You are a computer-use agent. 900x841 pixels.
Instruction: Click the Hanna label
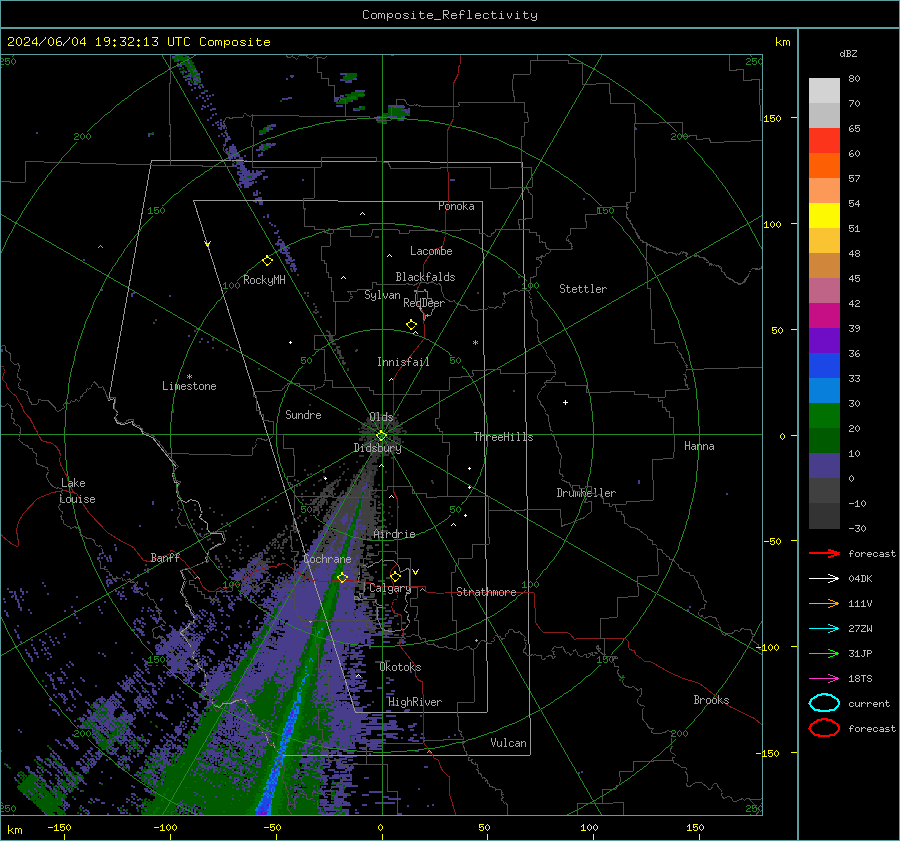[x=699, y=446]
